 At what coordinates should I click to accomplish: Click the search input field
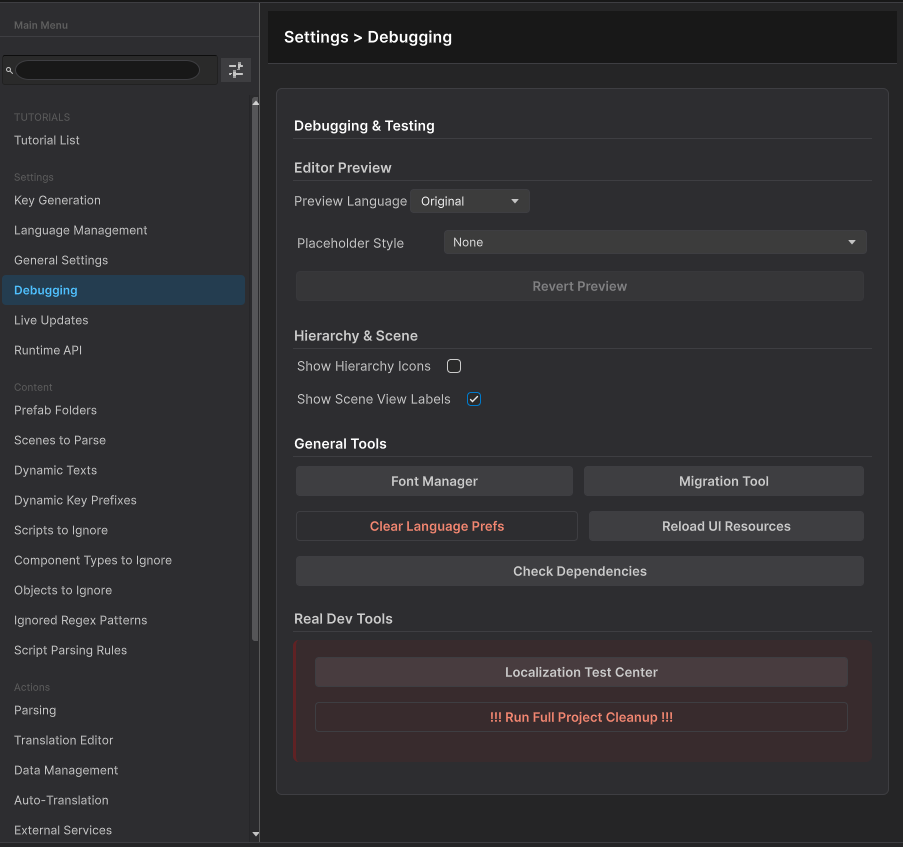click(110, 70)
